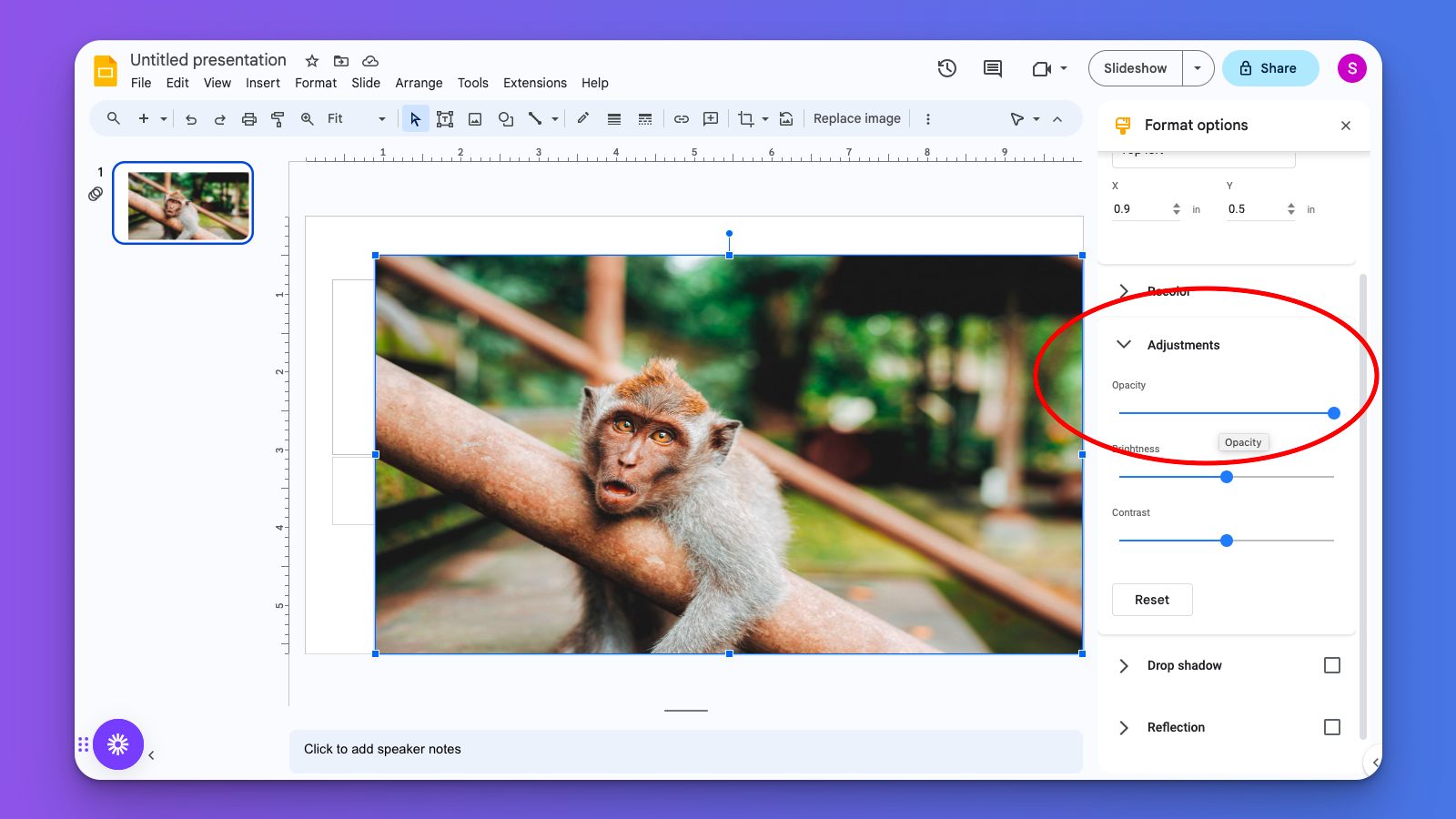Click the Replace image button
This screenshot has height=819, width=1456.
(856, 118)
